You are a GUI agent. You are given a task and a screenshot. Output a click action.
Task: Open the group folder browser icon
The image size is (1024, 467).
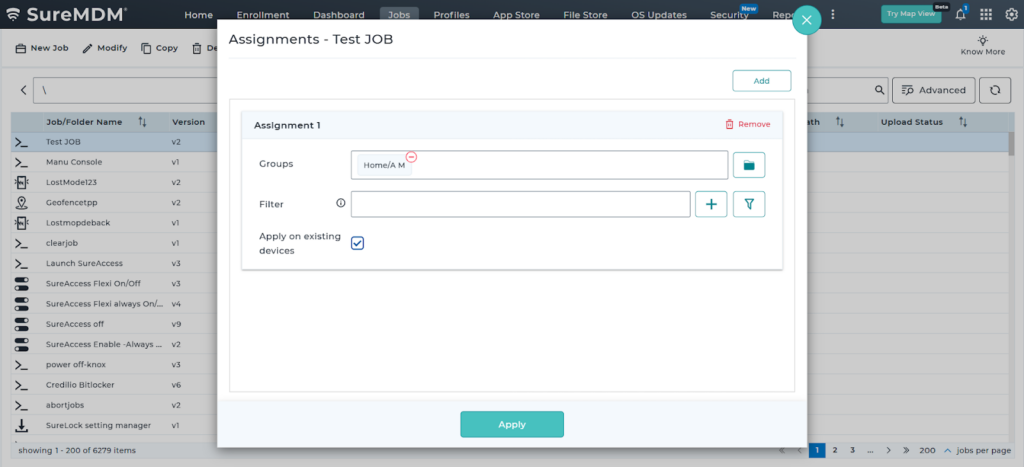[x=749, y=165]
